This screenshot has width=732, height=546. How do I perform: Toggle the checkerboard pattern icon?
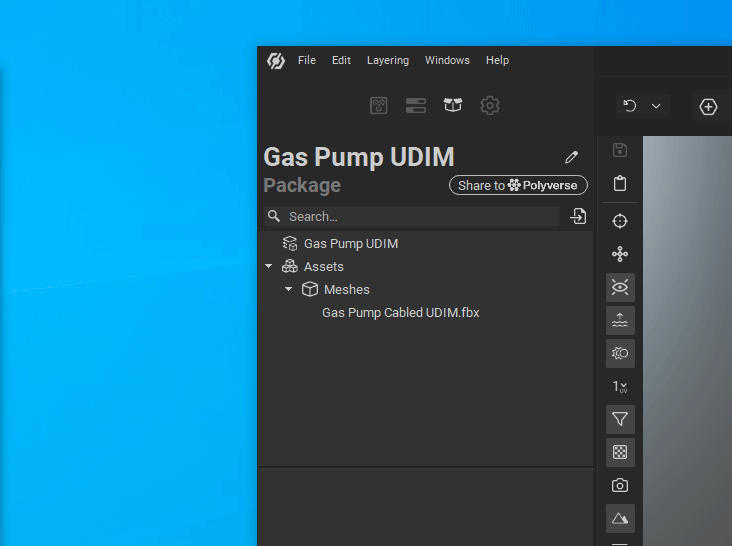pyautogui.click(x=620, y=452)
